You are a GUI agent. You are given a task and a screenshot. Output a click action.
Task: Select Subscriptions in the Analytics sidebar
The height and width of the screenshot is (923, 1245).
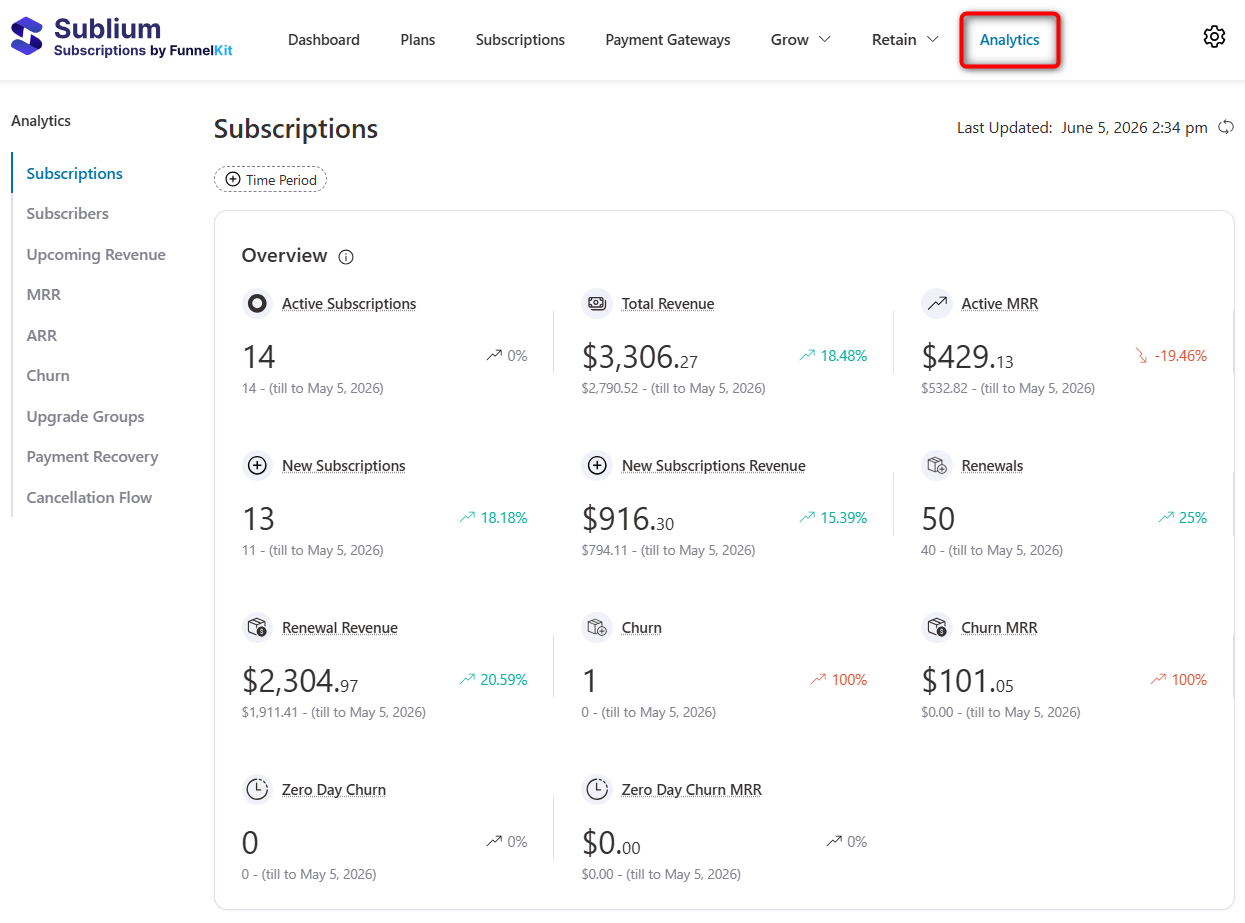(x=75, y=173)
